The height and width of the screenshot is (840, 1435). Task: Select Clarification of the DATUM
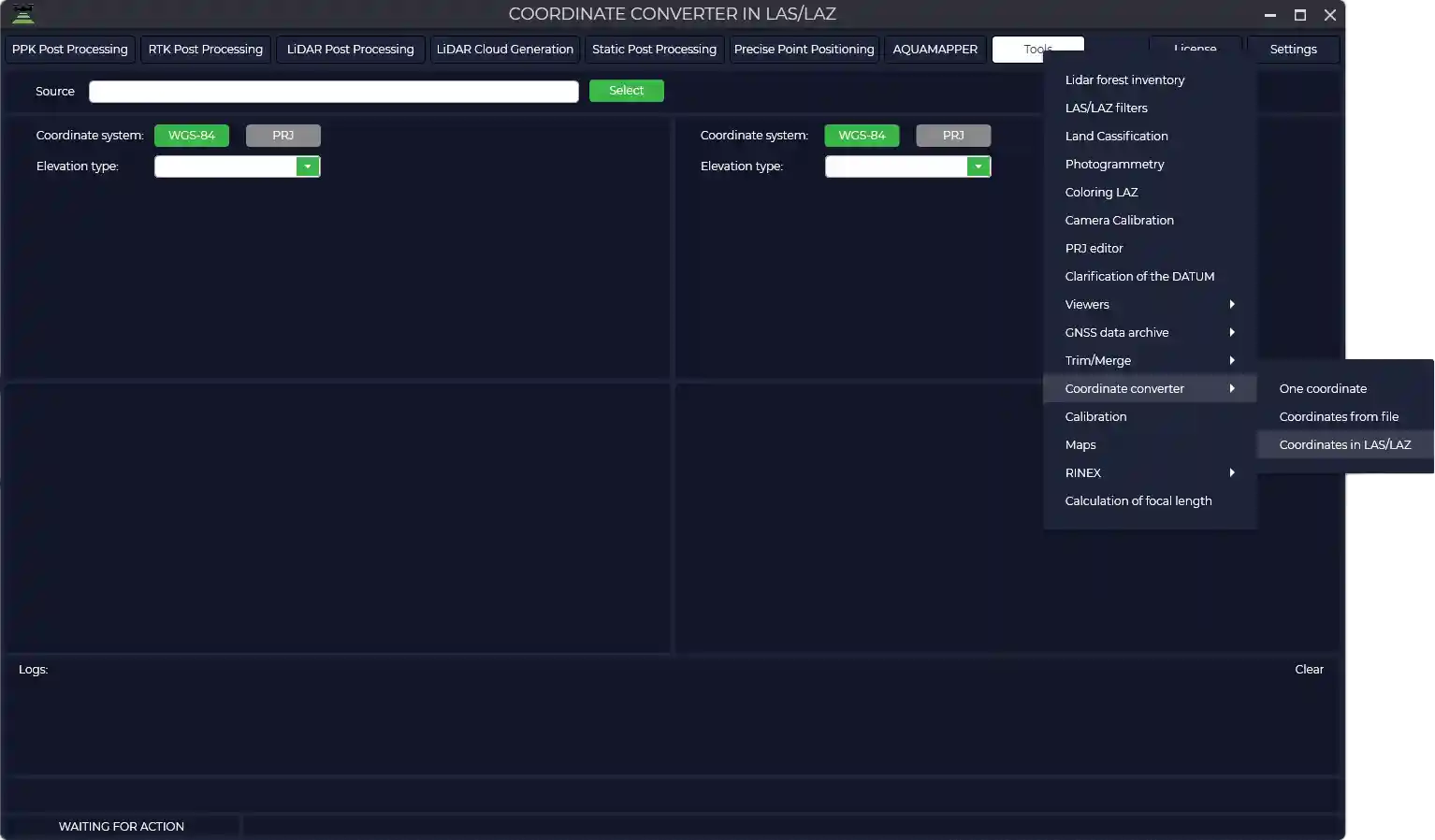point(1150,277)
